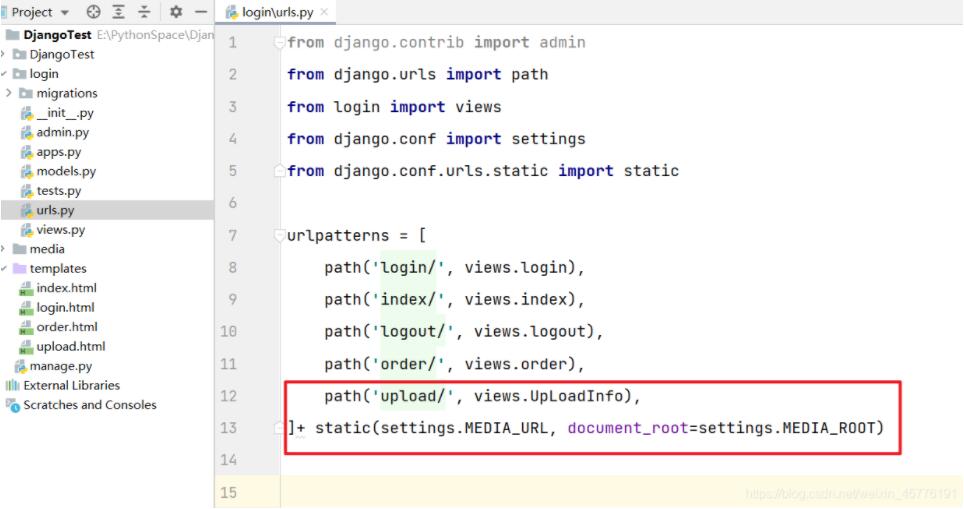Click the locate/select opened file target icon
The height and width of the screenshot is (509, 964).
[94, 12]
